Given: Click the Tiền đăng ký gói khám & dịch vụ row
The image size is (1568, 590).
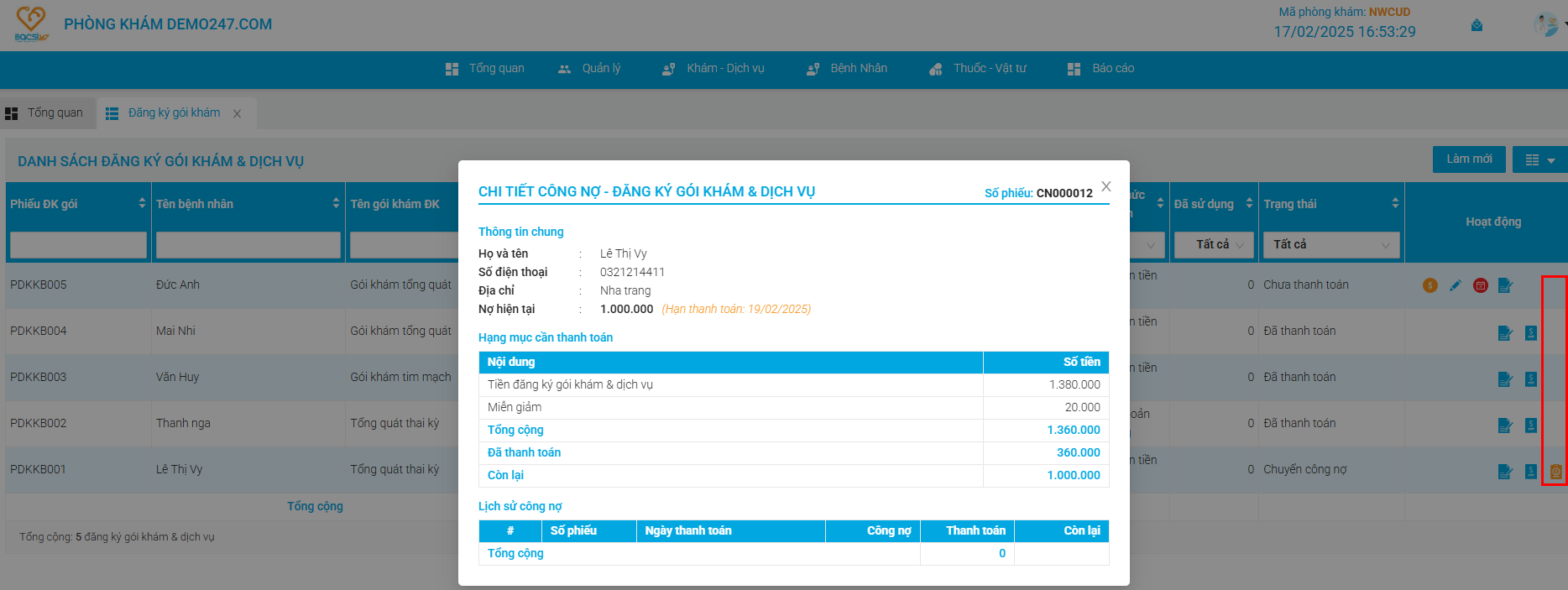Looking at the screenshot, I should coord(794,385).
